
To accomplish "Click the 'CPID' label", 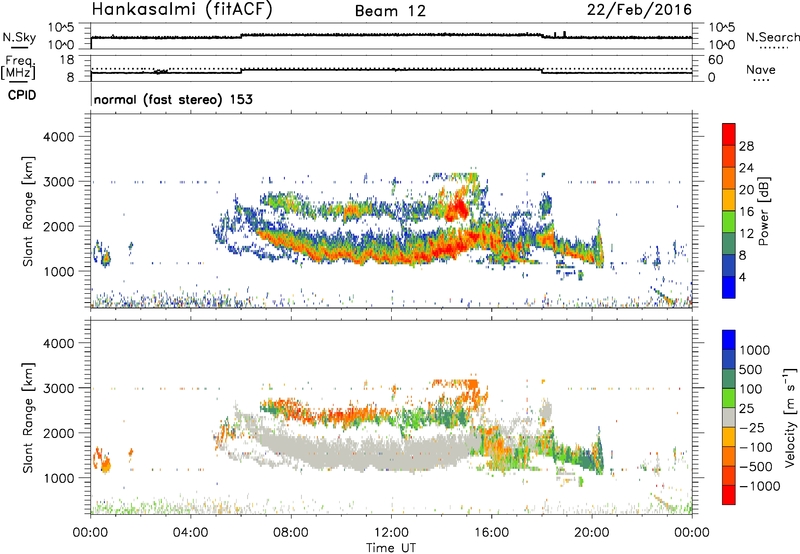I will click(x=22, y=95).
